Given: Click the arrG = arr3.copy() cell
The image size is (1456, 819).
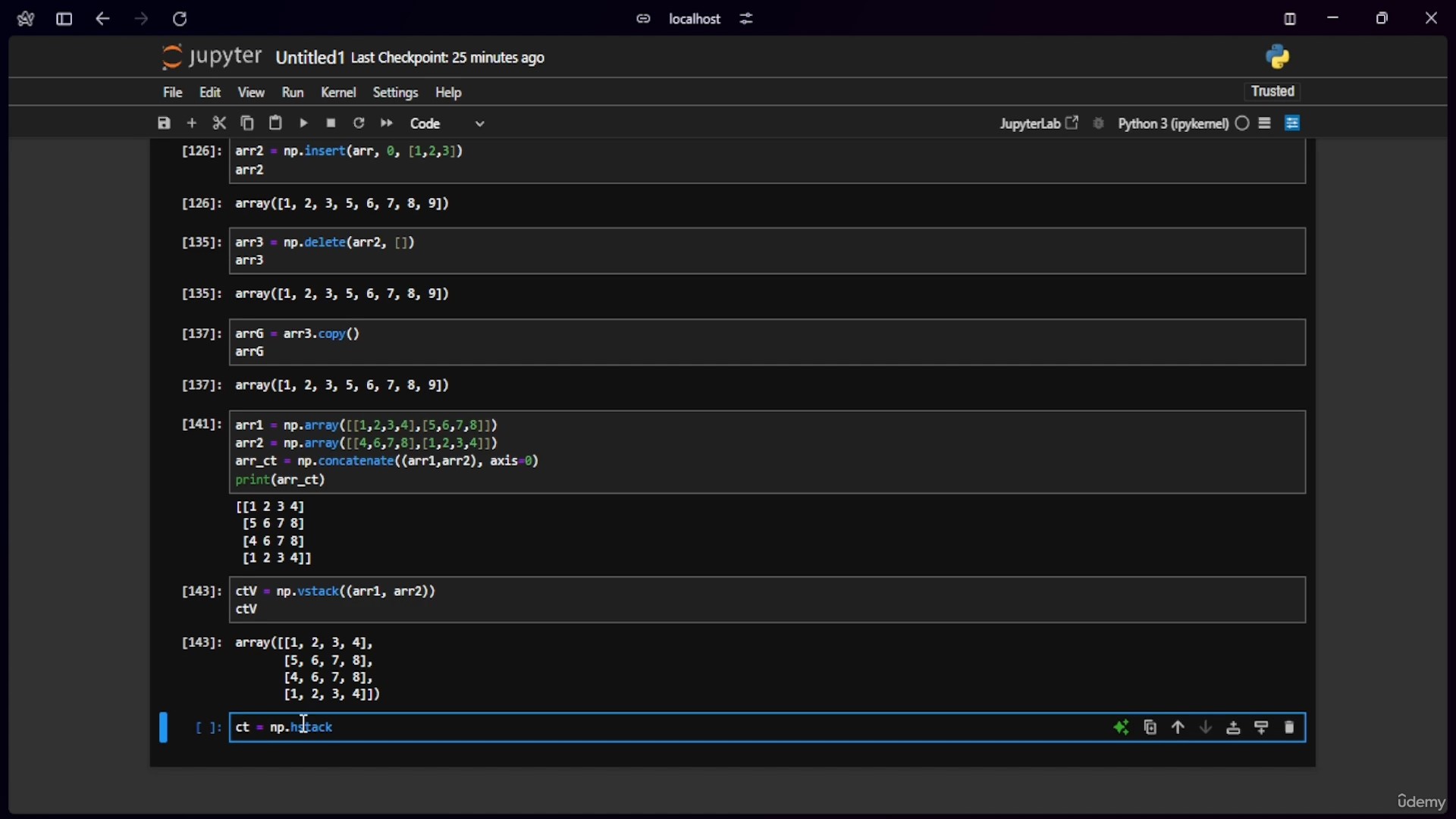Looking at the screenshot, I should (767, 343).
